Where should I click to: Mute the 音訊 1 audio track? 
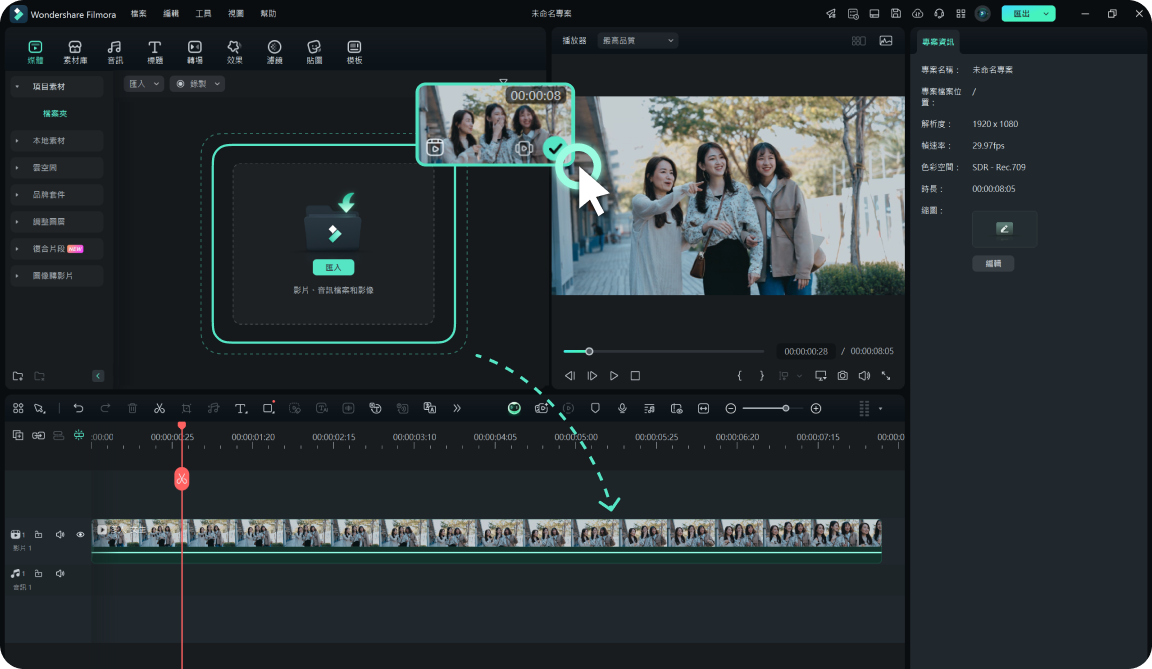tap(60, 574)
